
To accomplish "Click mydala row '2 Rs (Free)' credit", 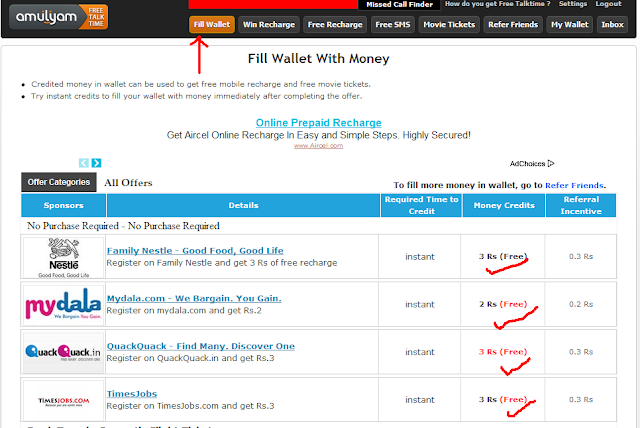I will pos(503,304).
